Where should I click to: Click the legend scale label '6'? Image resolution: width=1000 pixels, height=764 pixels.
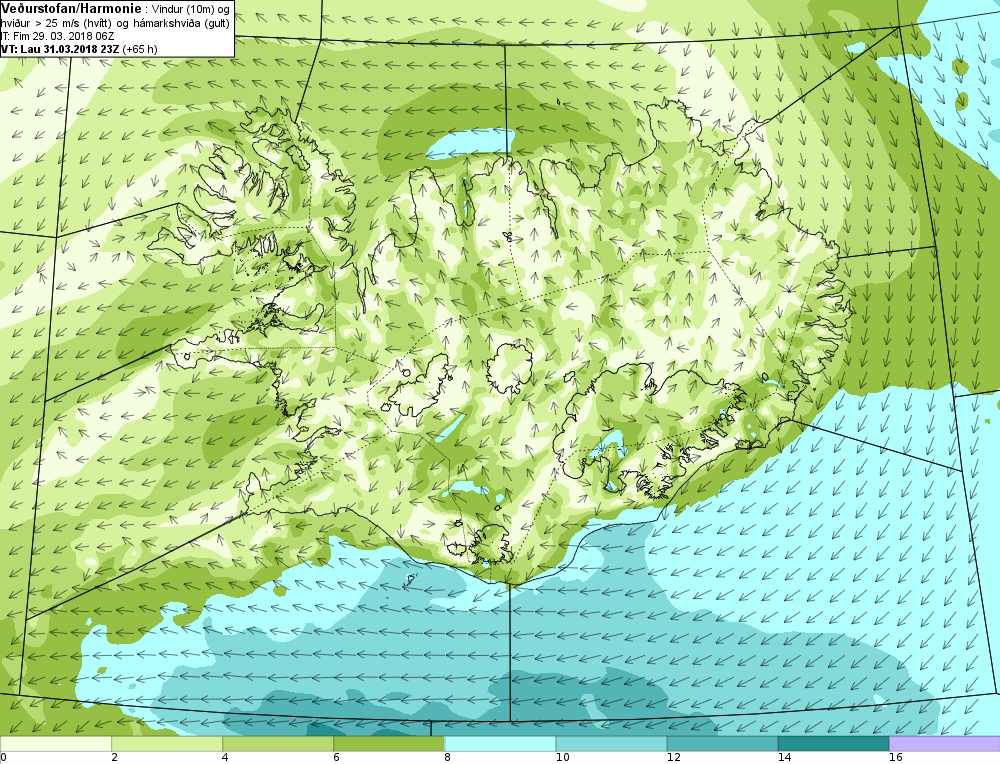[x=336, y=757]
